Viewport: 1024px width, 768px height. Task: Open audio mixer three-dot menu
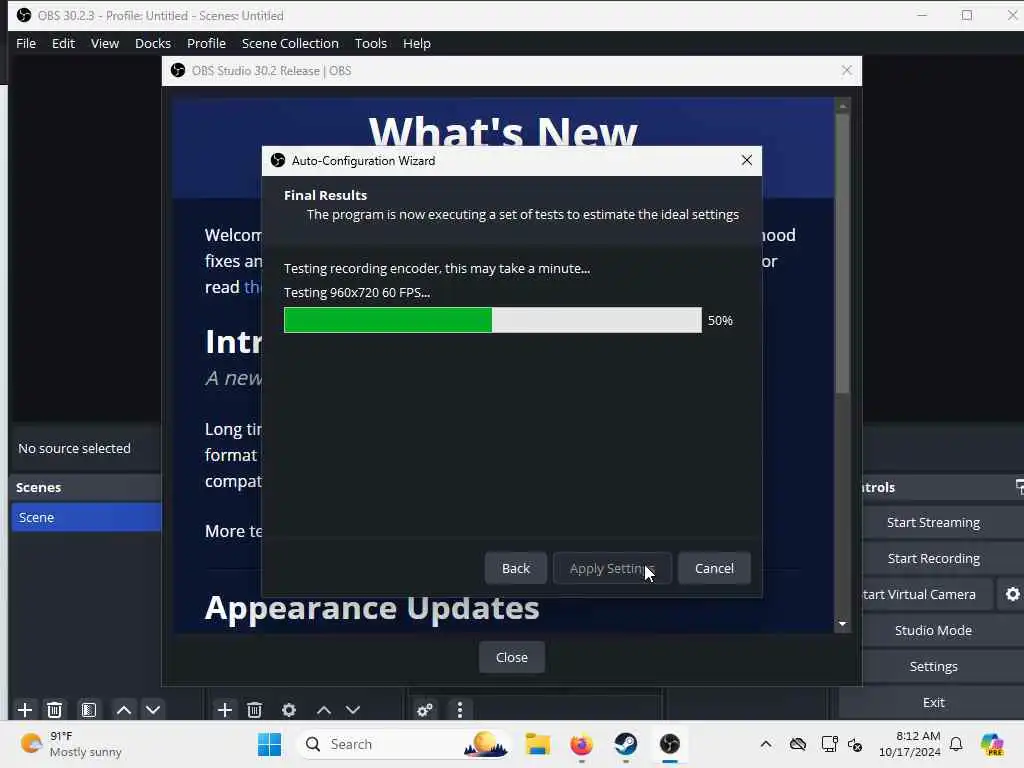coord(460,709)
